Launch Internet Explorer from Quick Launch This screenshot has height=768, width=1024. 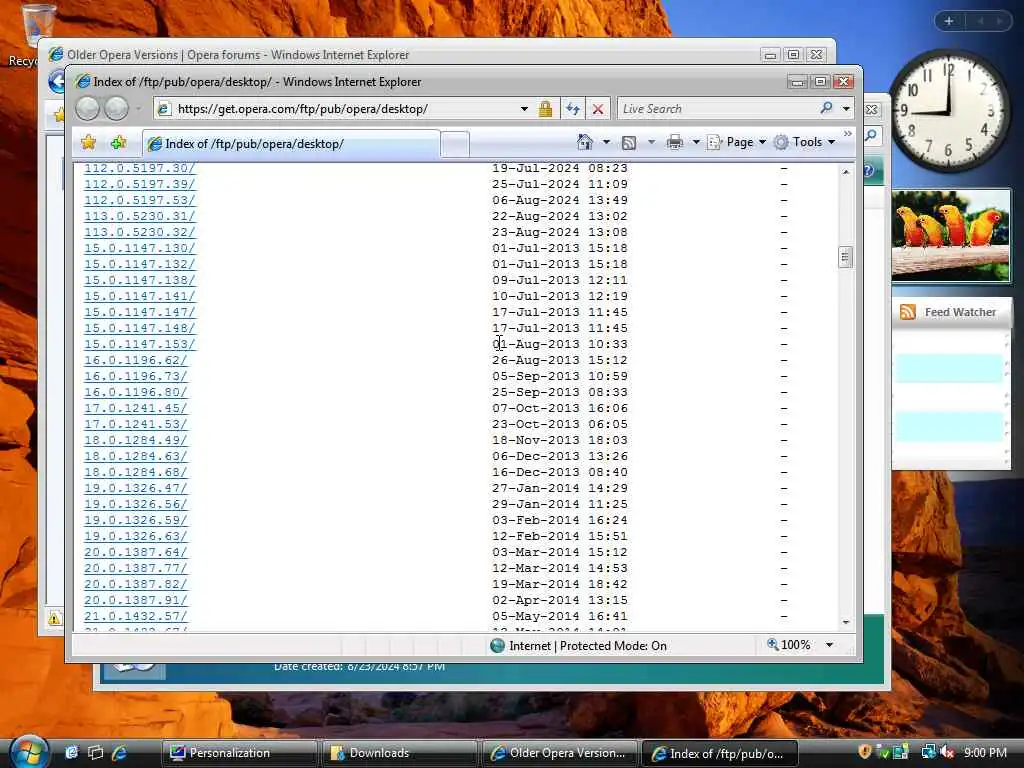[x=120, y=752]
